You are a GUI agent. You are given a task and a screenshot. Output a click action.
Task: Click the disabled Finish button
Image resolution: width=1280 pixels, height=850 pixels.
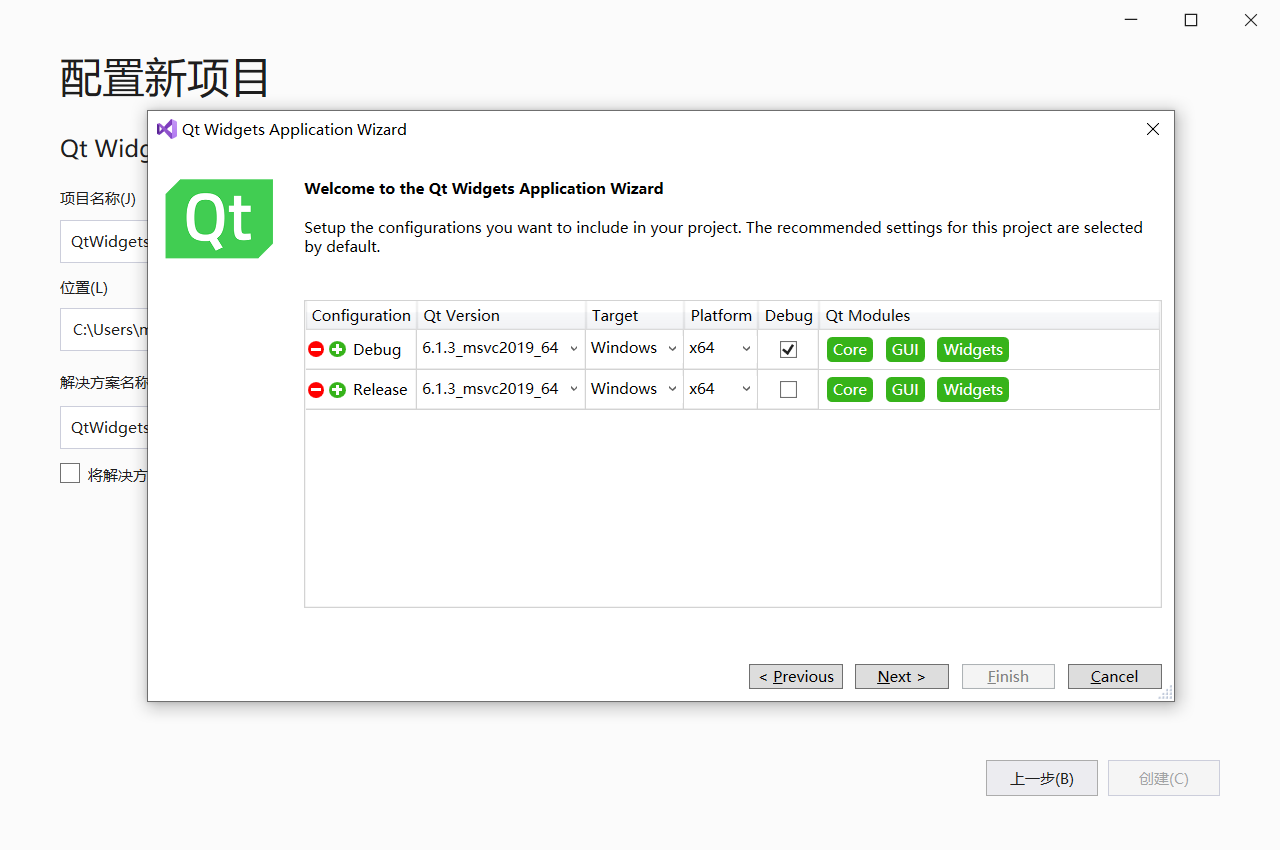pyautogui.click(x=1008, y=676)
